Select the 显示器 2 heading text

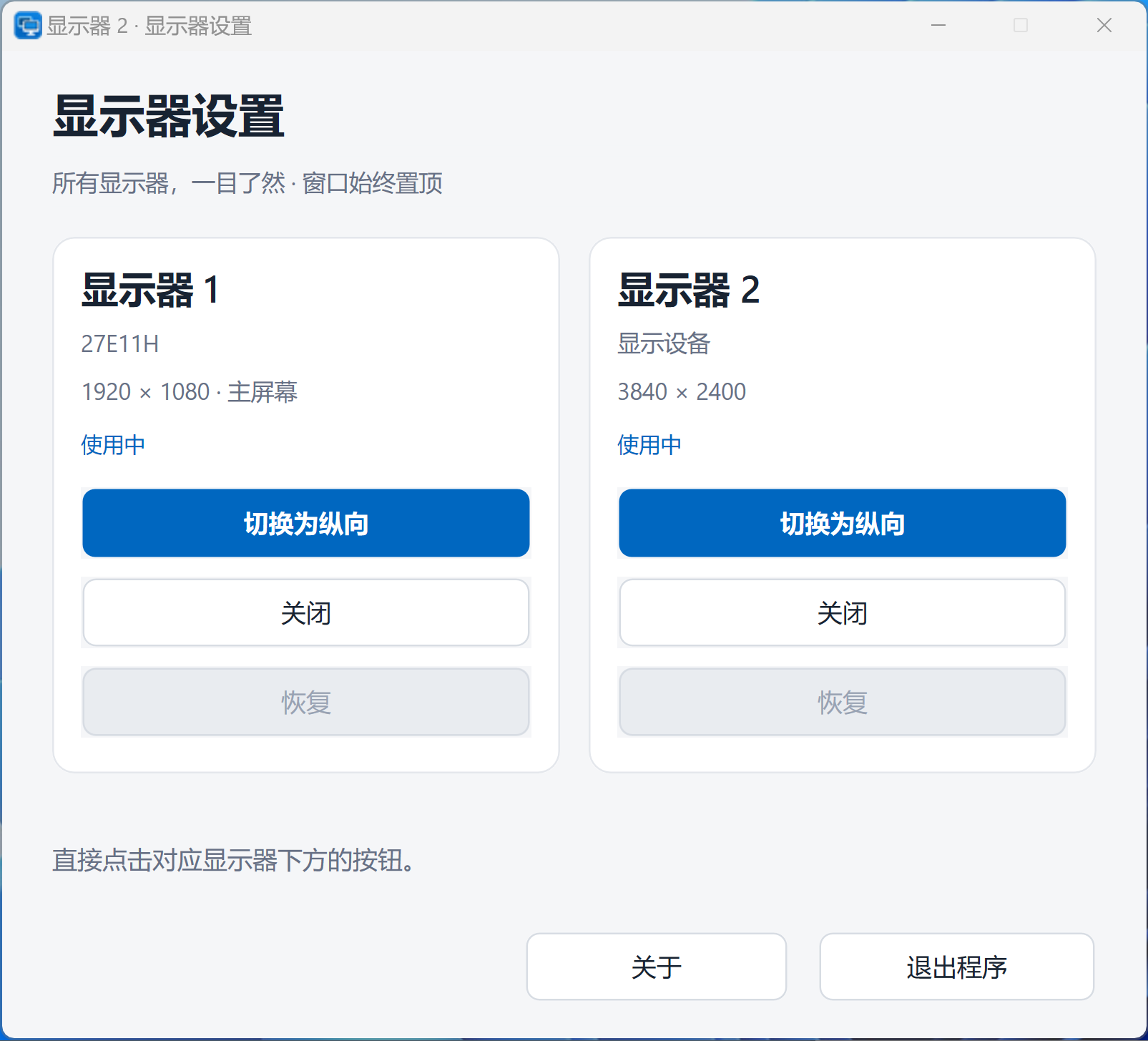pos(689,290)
